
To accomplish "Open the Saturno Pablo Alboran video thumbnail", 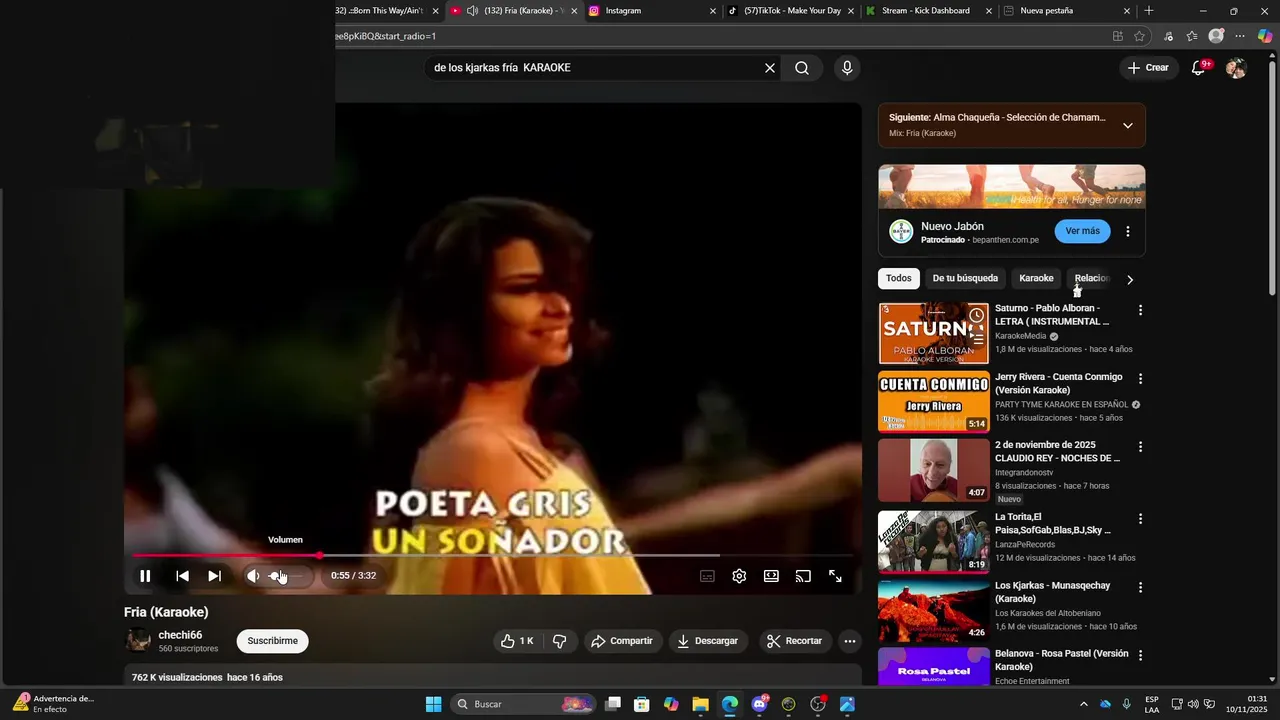I will [933, 333].
